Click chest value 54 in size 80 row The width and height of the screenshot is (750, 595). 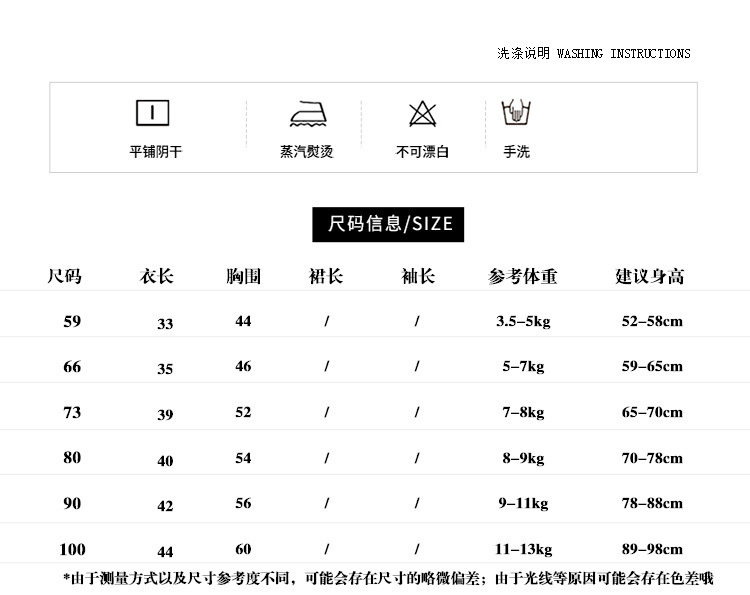pos(243,458)
